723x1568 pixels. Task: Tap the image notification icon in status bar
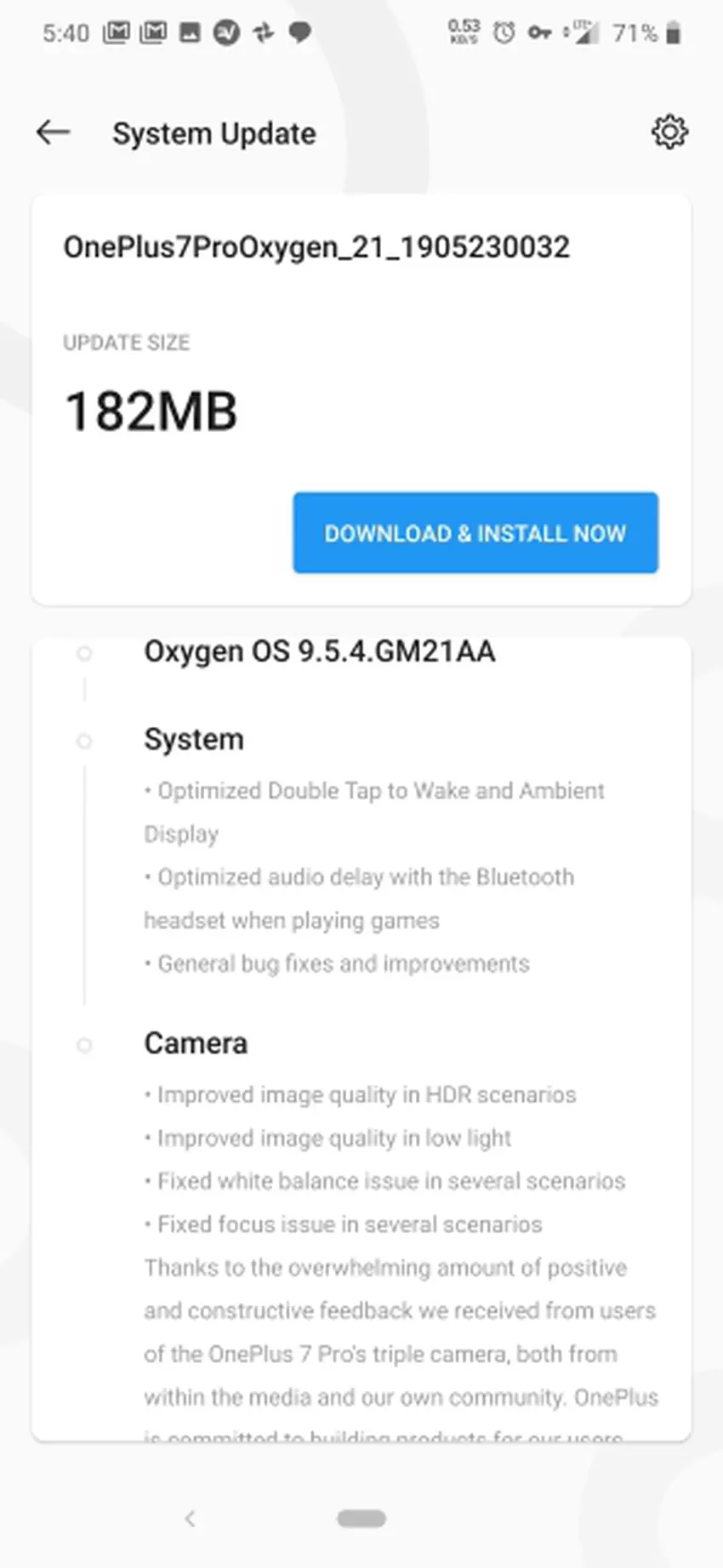[x=190, y=33]
